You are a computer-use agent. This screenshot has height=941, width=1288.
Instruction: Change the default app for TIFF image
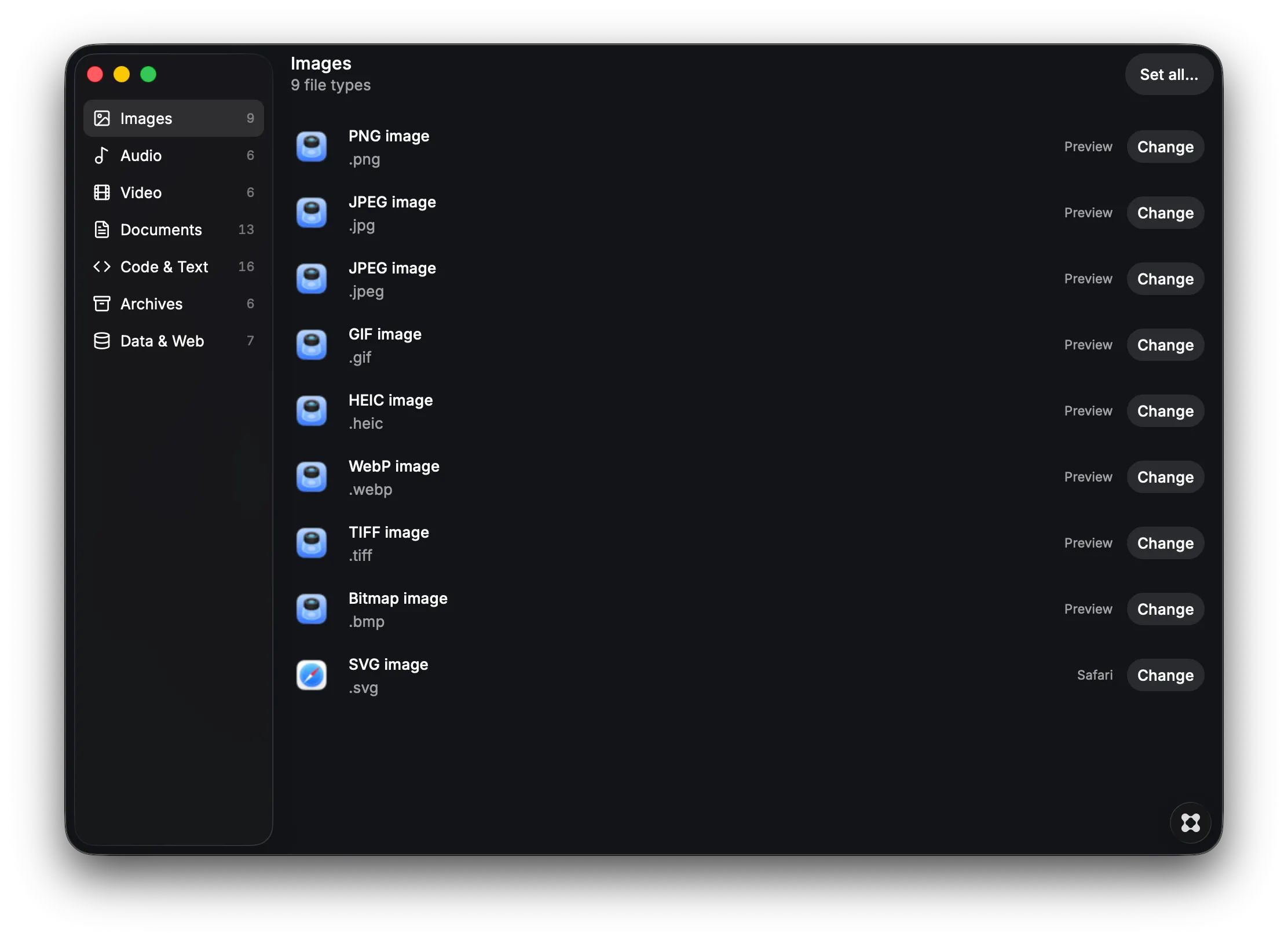point(1165,543)
